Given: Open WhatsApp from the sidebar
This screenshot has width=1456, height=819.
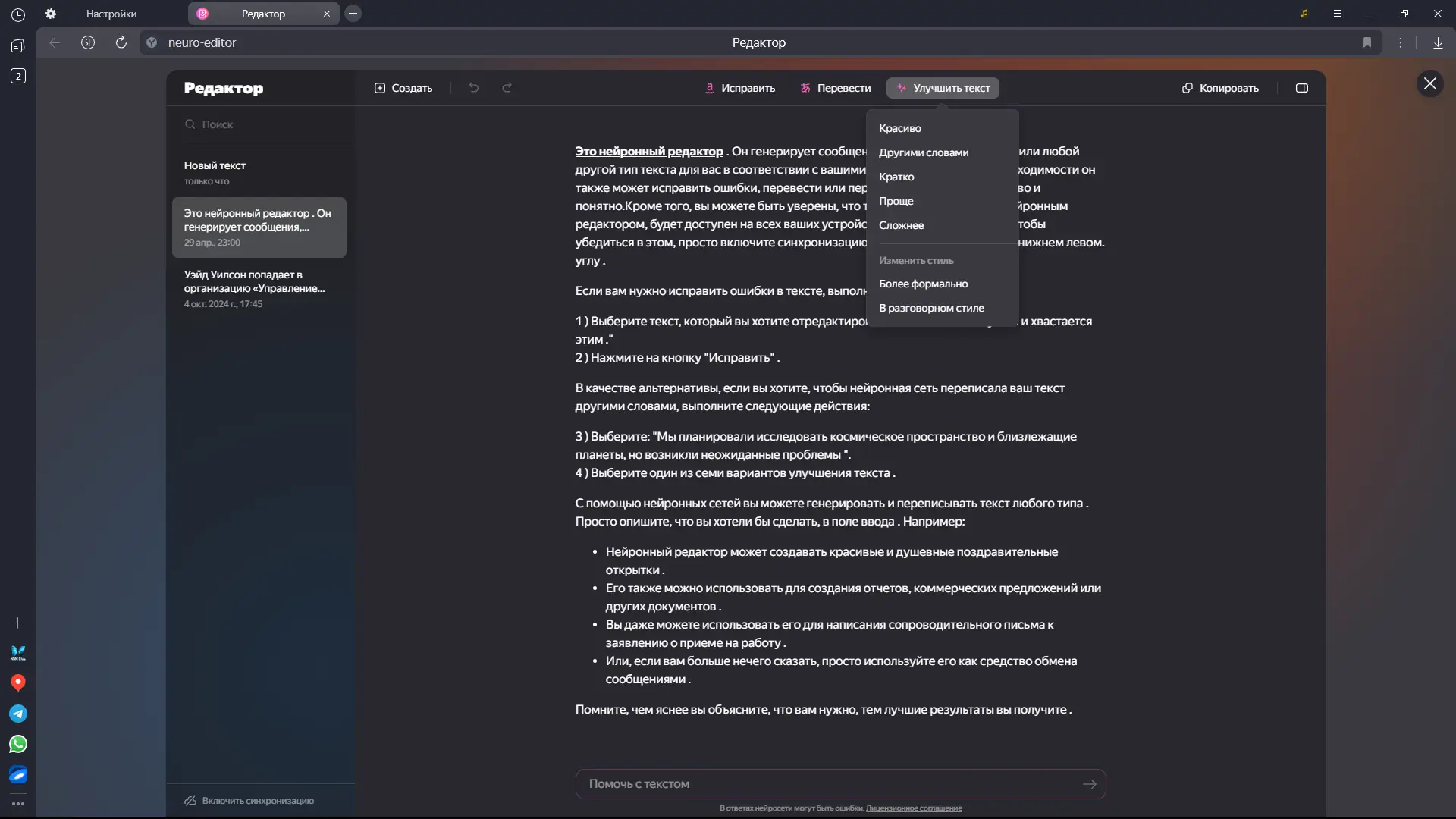Looking at the screenshot, I should [18, 744].
